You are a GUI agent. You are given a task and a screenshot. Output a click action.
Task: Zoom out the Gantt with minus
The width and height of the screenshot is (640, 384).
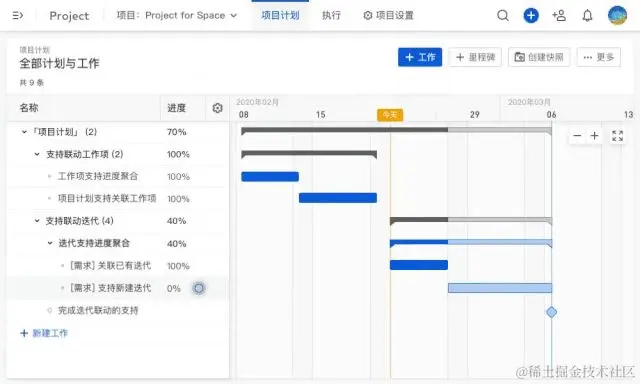[577, 135]
